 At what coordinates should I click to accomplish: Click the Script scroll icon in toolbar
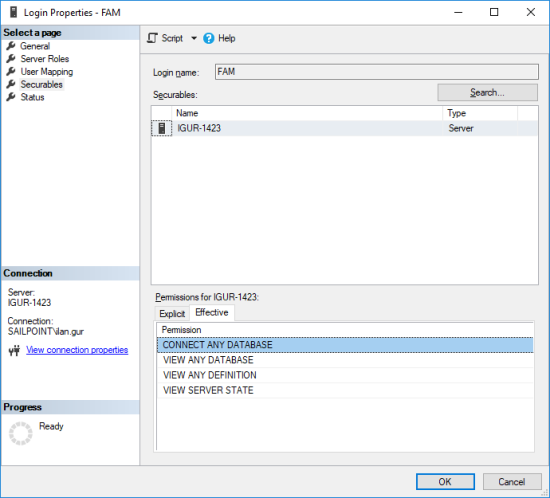(153, 38)
